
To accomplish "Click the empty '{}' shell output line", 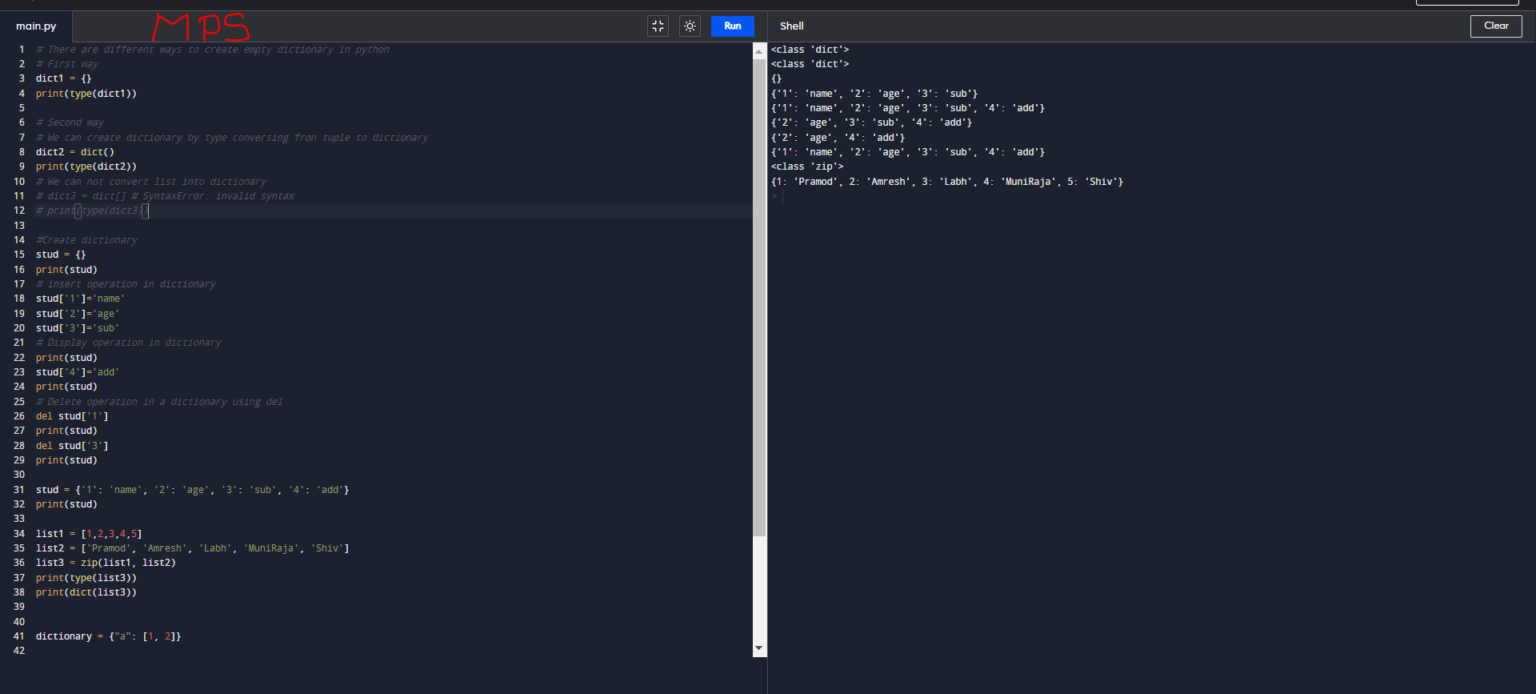I will click(x=776, y=79).
